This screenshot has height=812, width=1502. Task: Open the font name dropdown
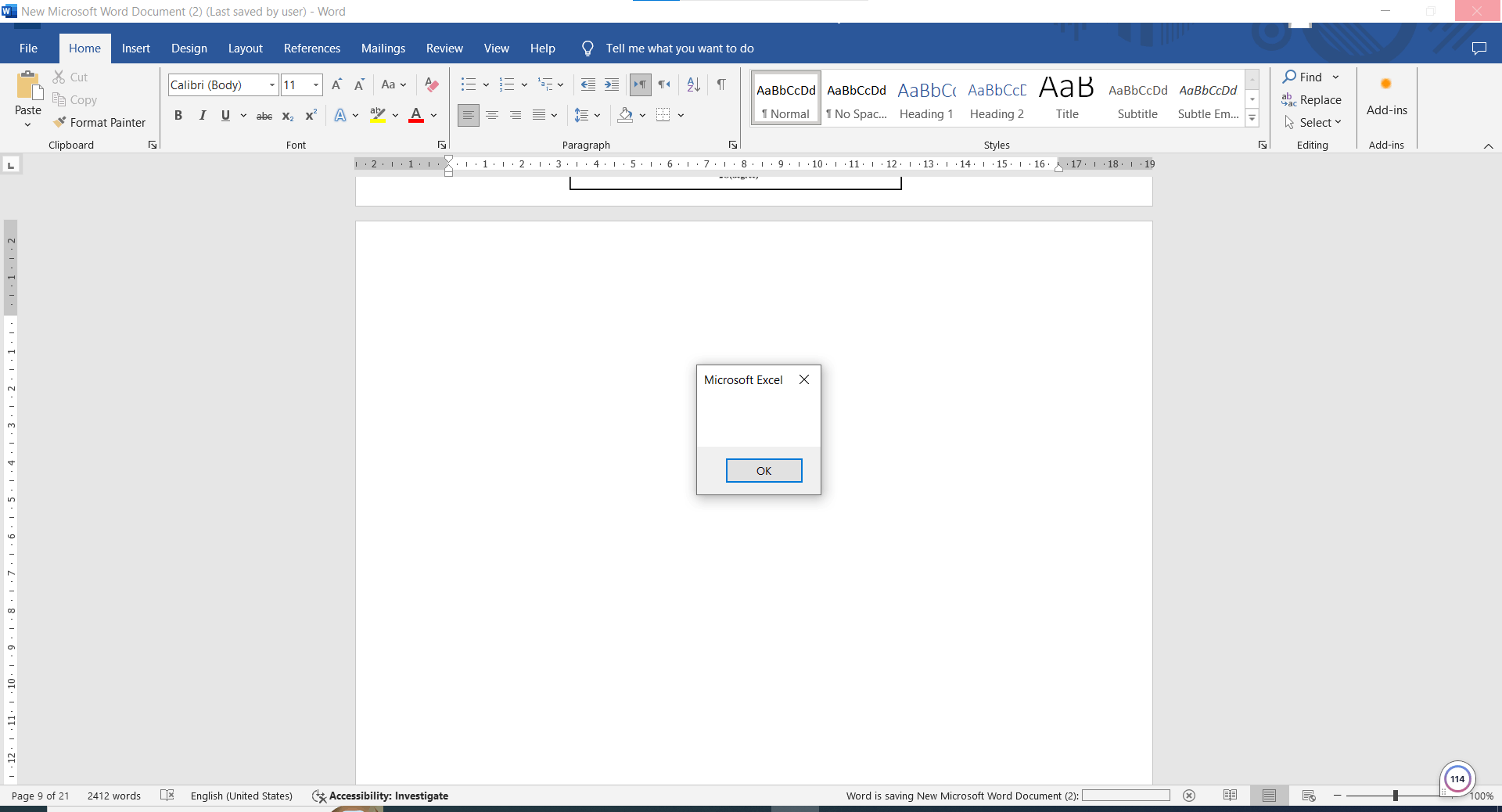click(272, 85)
